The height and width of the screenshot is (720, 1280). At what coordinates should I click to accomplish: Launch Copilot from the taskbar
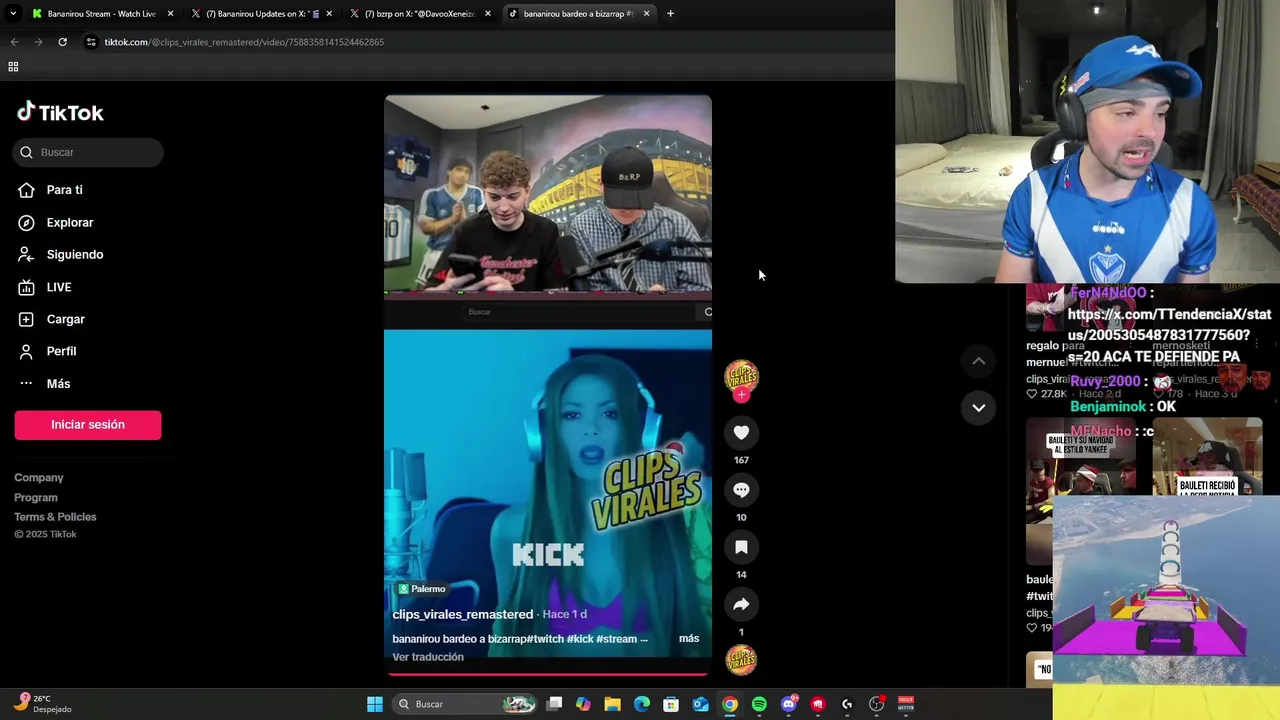pos(583,704)
